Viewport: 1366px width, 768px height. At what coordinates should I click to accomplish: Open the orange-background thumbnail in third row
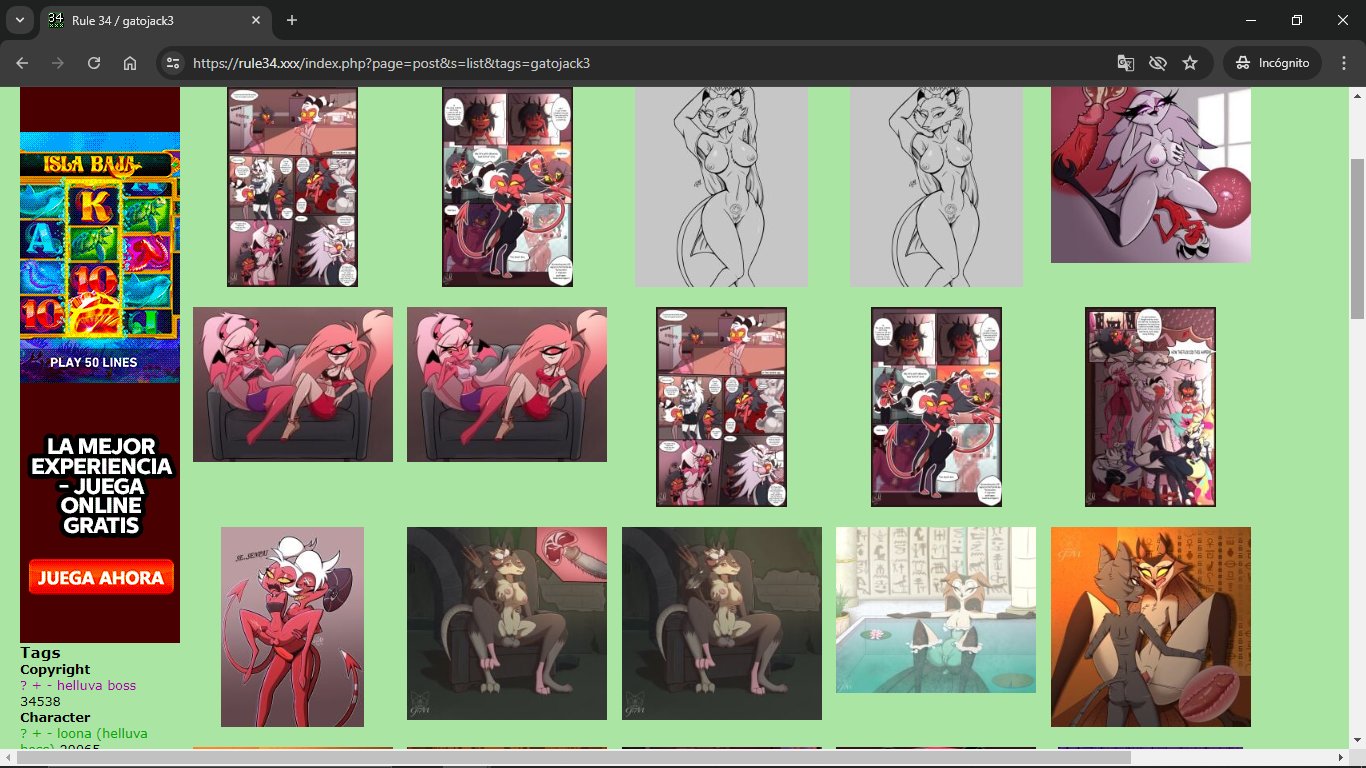(1151, 627)
